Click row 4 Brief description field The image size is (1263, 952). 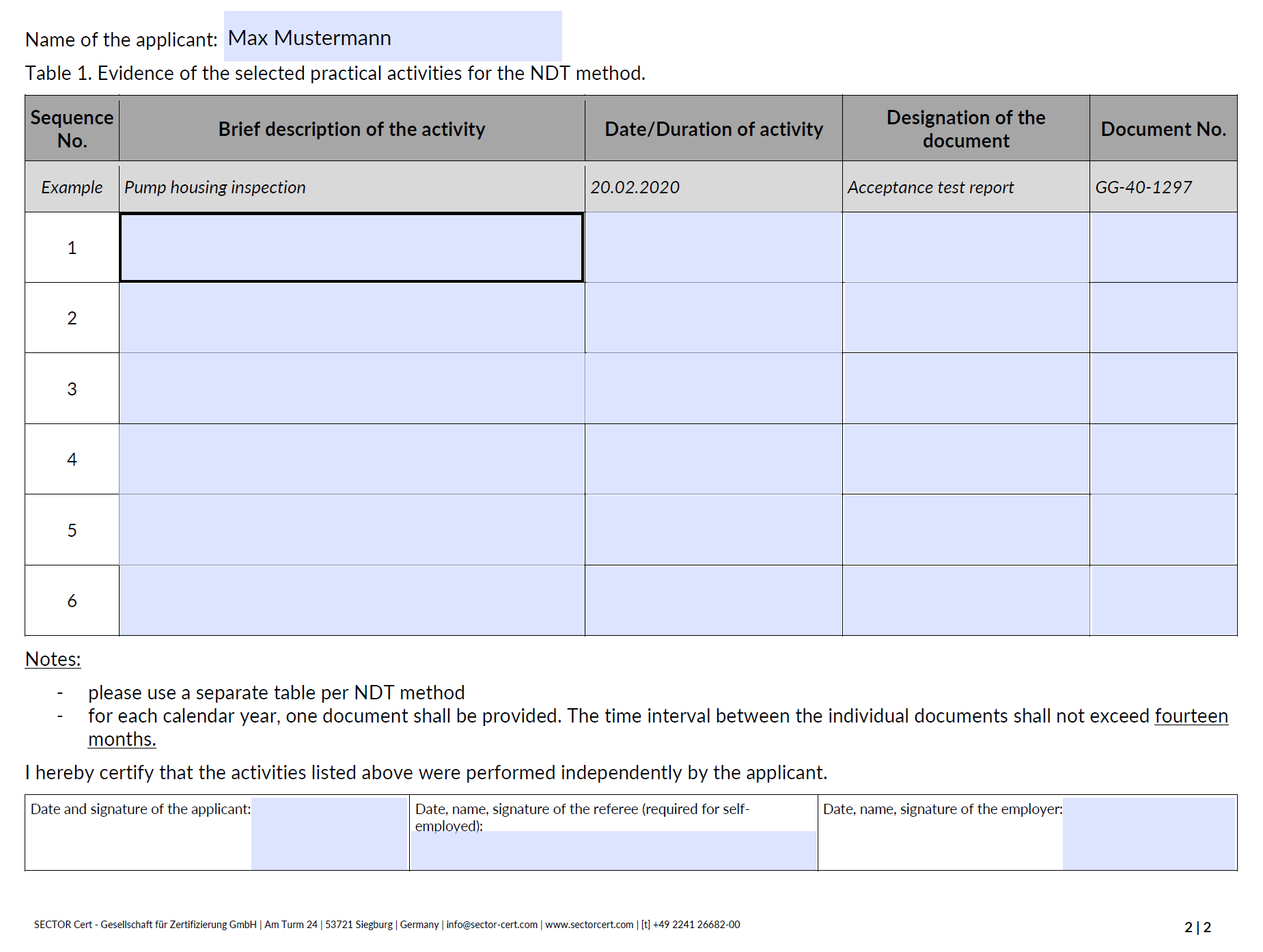click(351, 459)
